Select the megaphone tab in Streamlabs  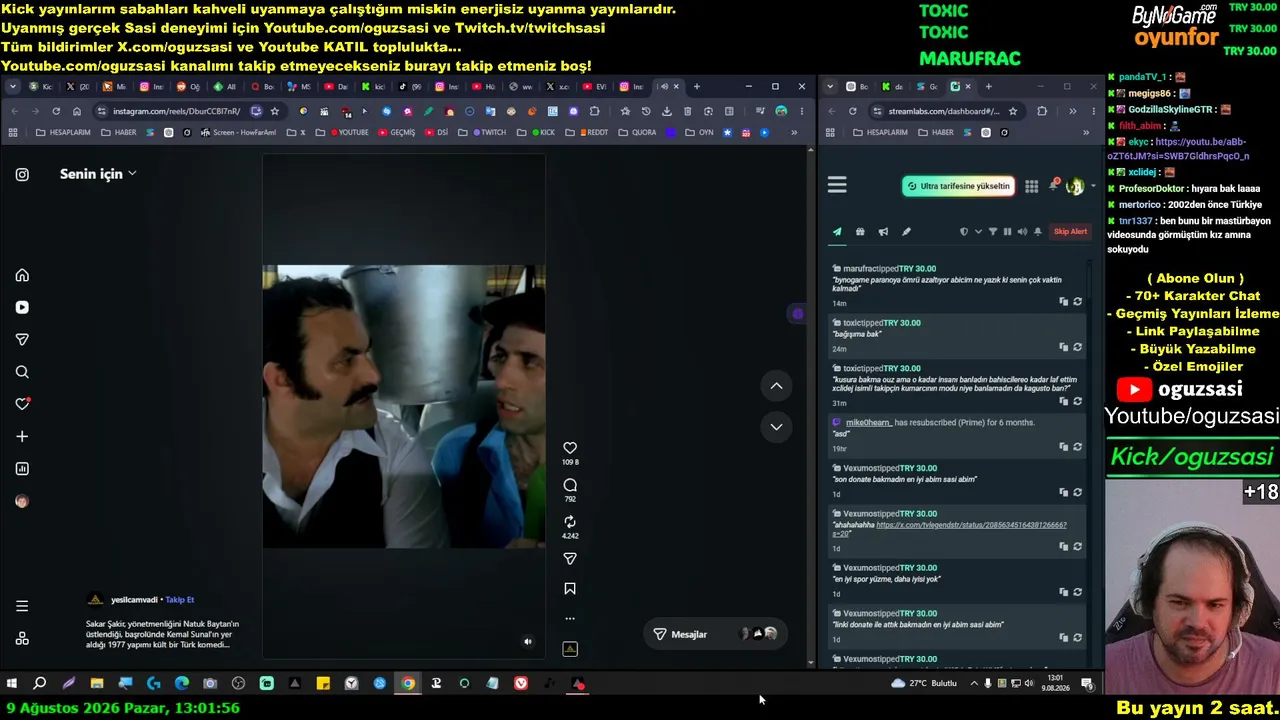click(x=883, y=232)
